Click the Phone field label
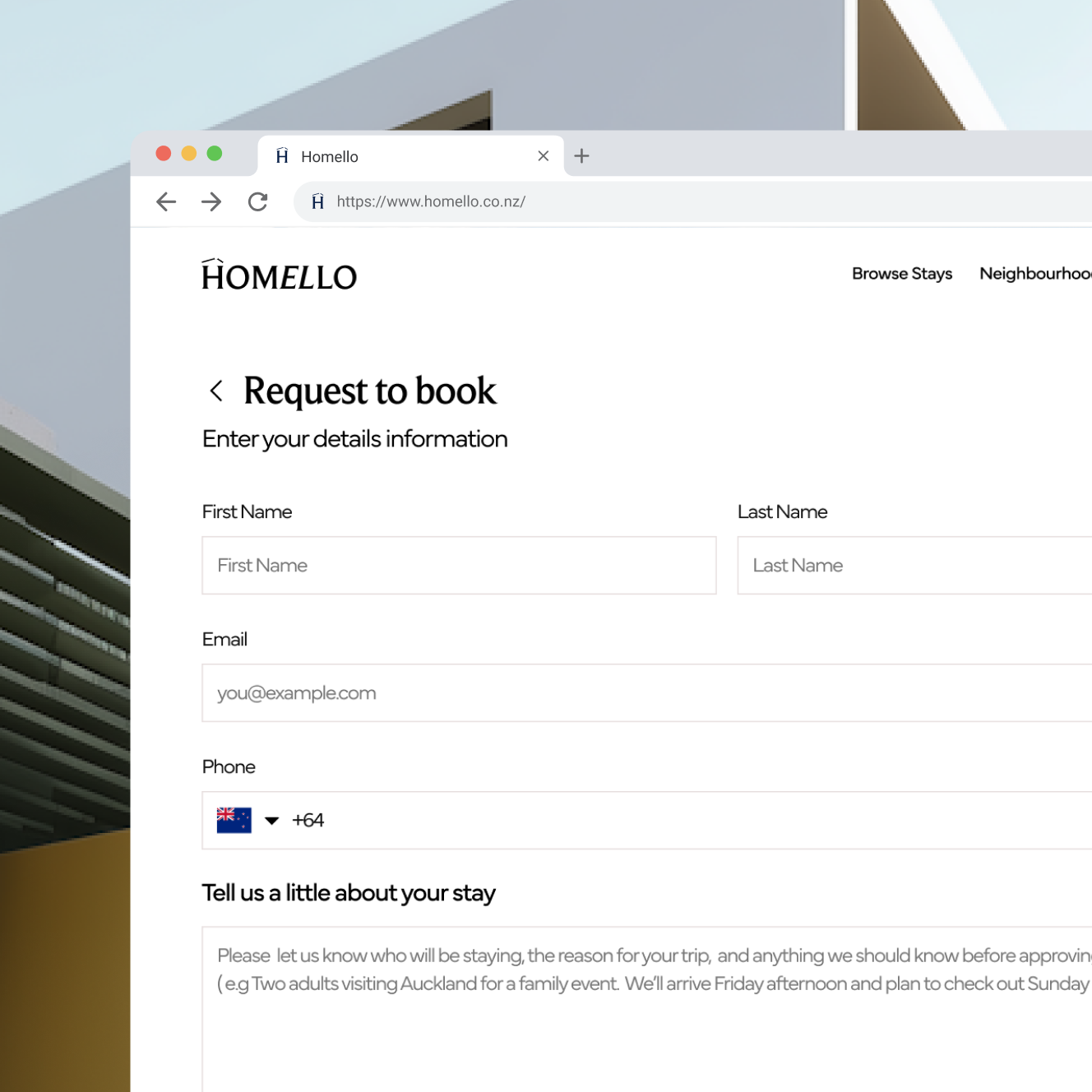This screenshot has height=1092, width=1092. click(229, 767)
